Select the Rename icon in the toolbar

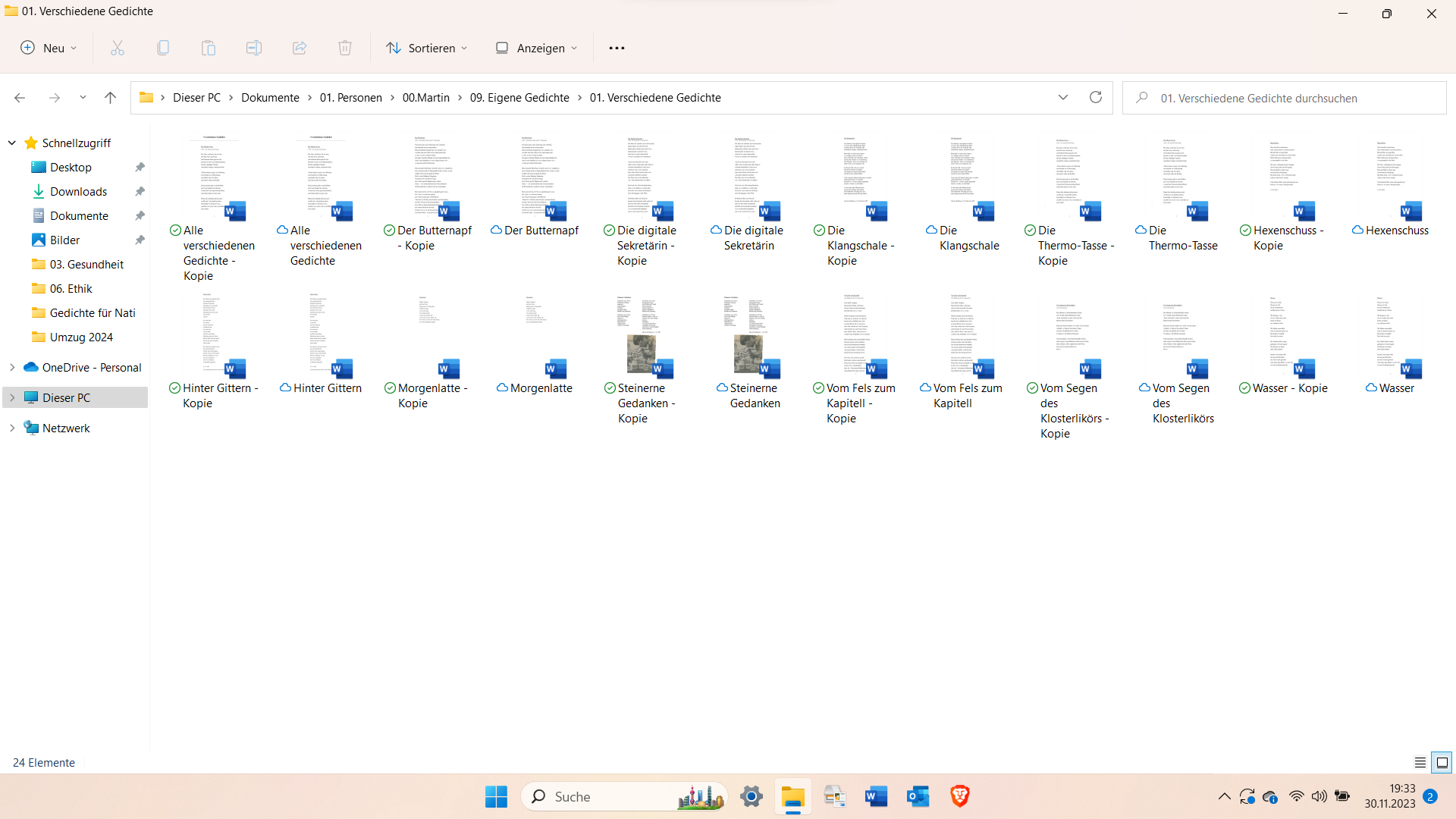tap(253, 48)
